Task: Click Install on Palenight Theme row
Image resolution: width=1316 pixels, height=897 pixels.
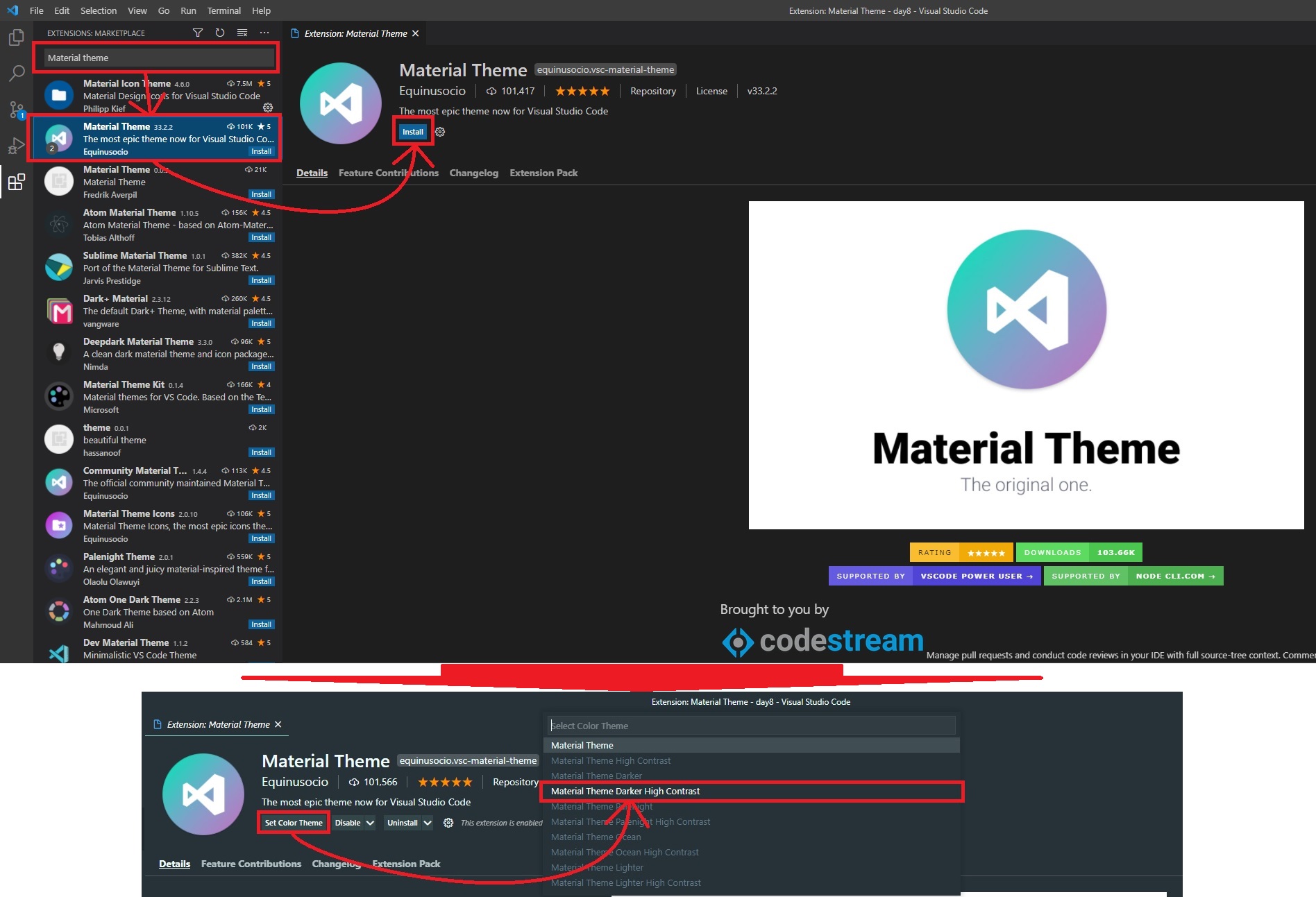Action: (x=262, y=581)
